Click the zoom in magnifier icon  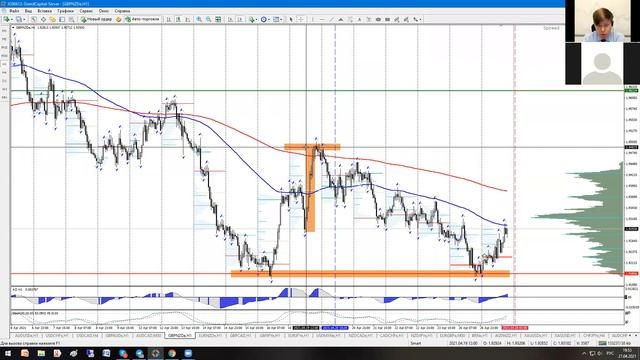coord(199,19)
